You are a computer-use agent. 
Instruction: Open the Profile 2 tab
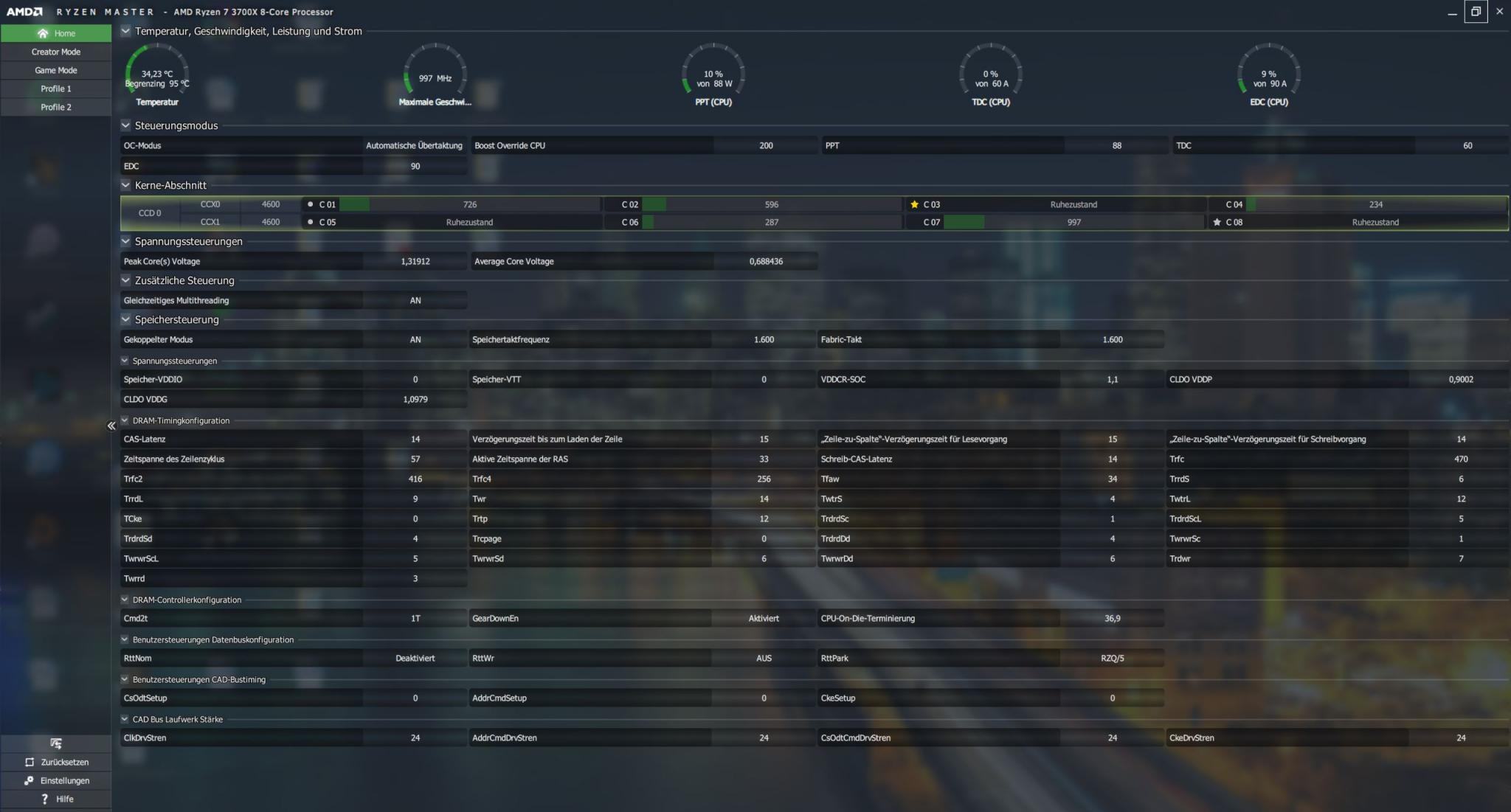[56, 107]
